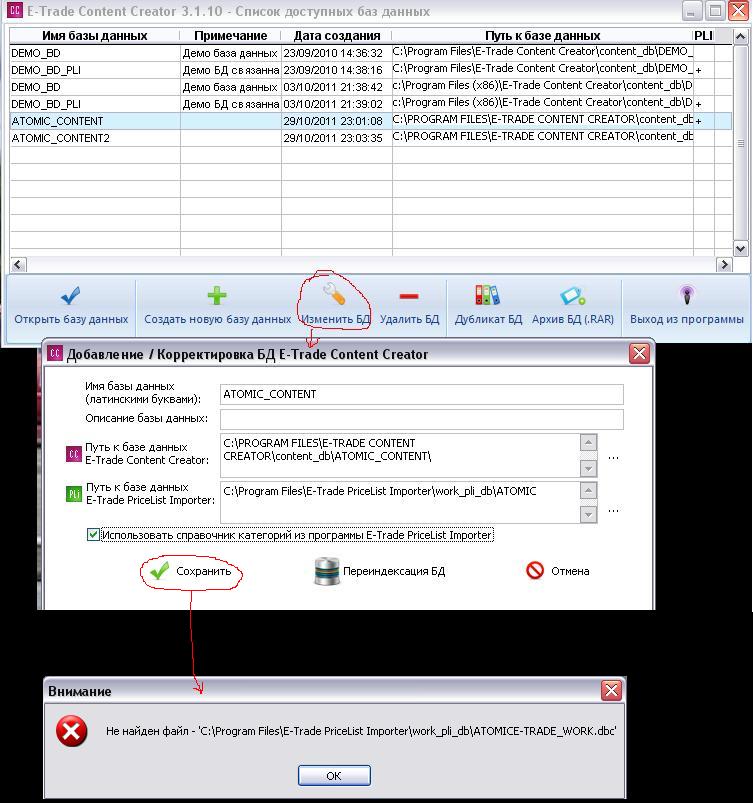Click the Удалить БД label
Viewport: 753px width, 803px height.
(x=409, y=319)
